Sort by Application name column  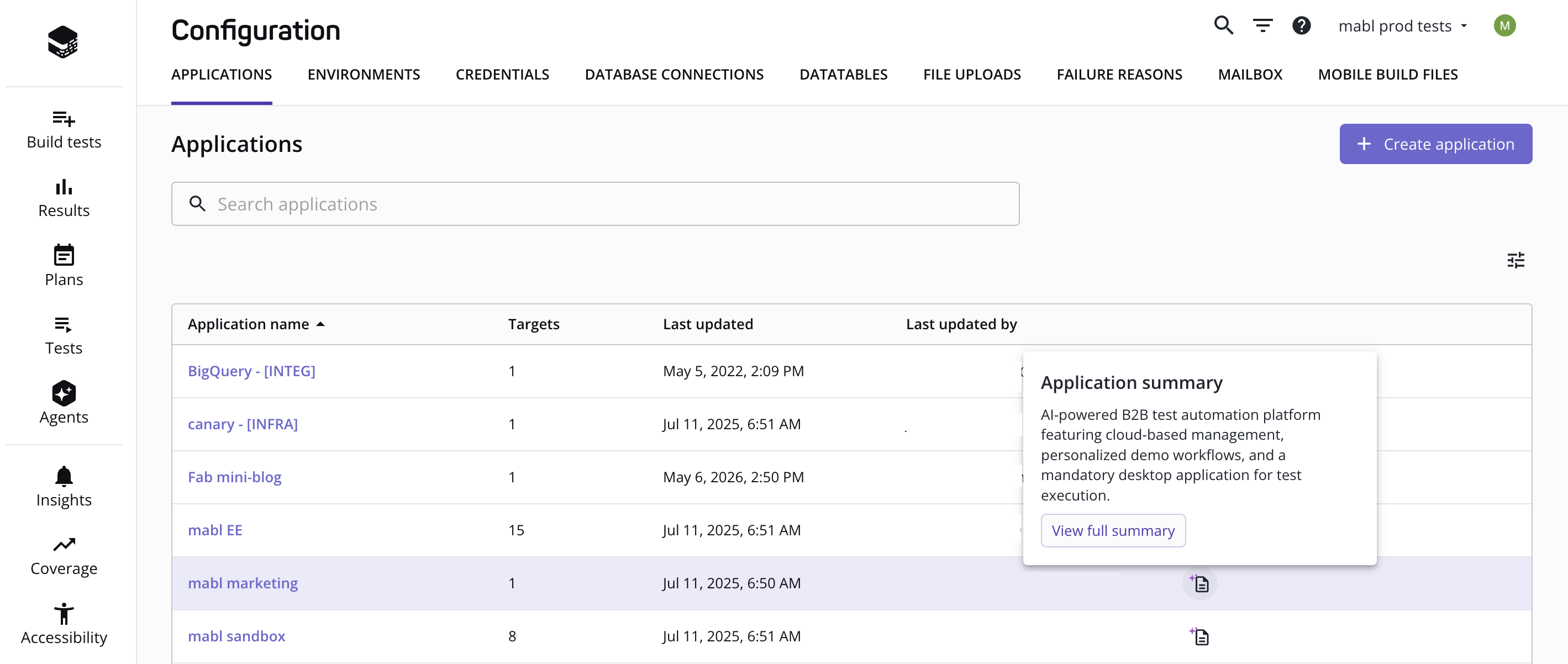pos(256,324)
